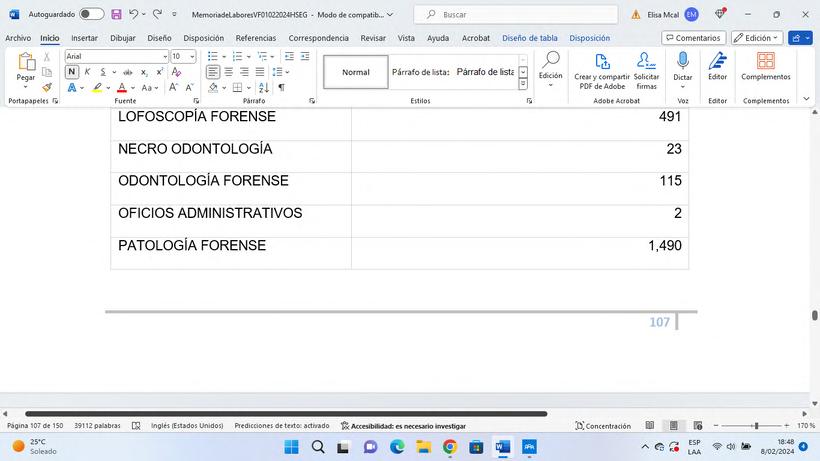The image size is (820, 461).
Task: Click the Dictar microphone icon
Action: (682, 61)
